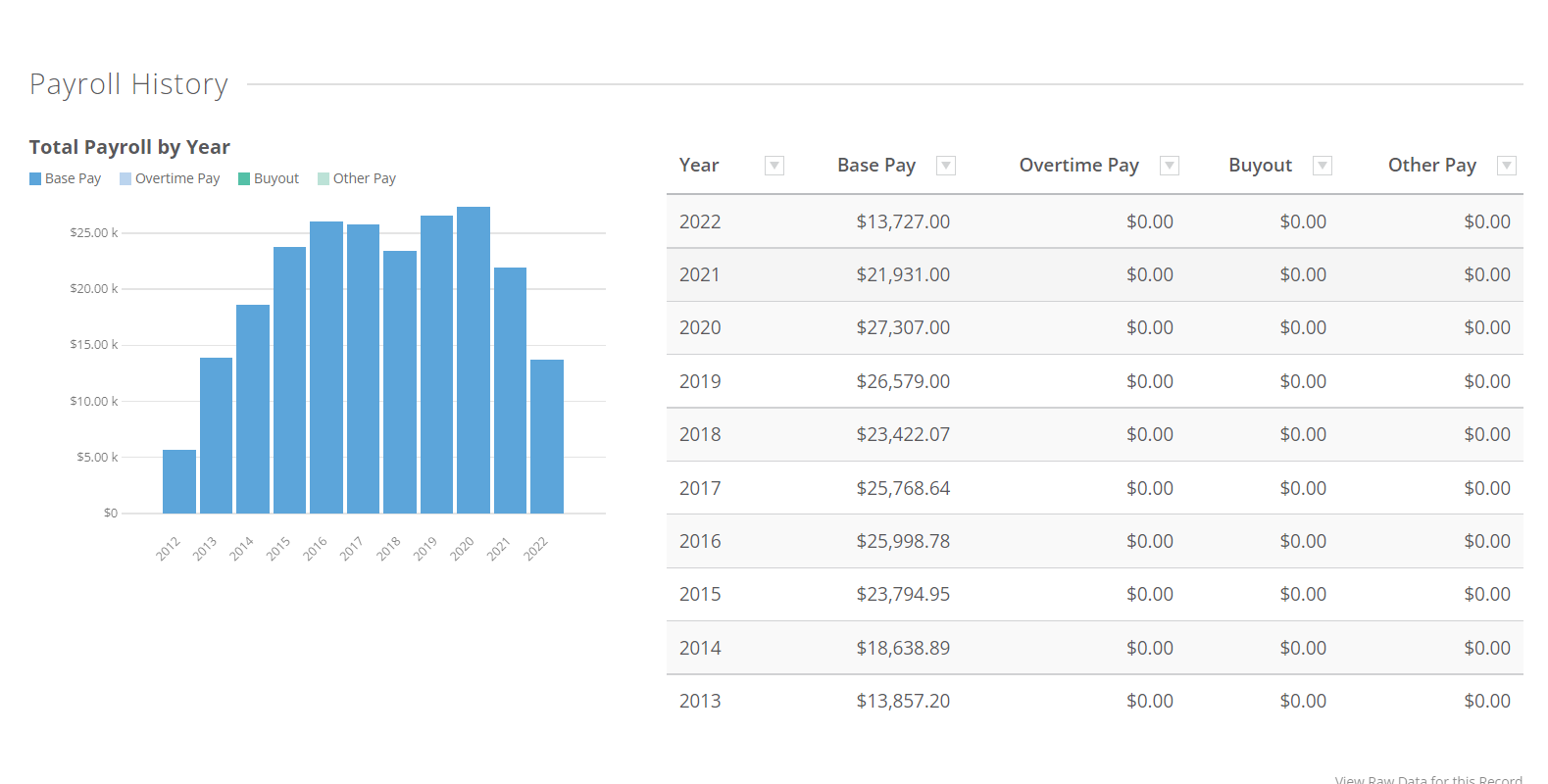Click the $25,998.78 base pay value

point(903,541)
